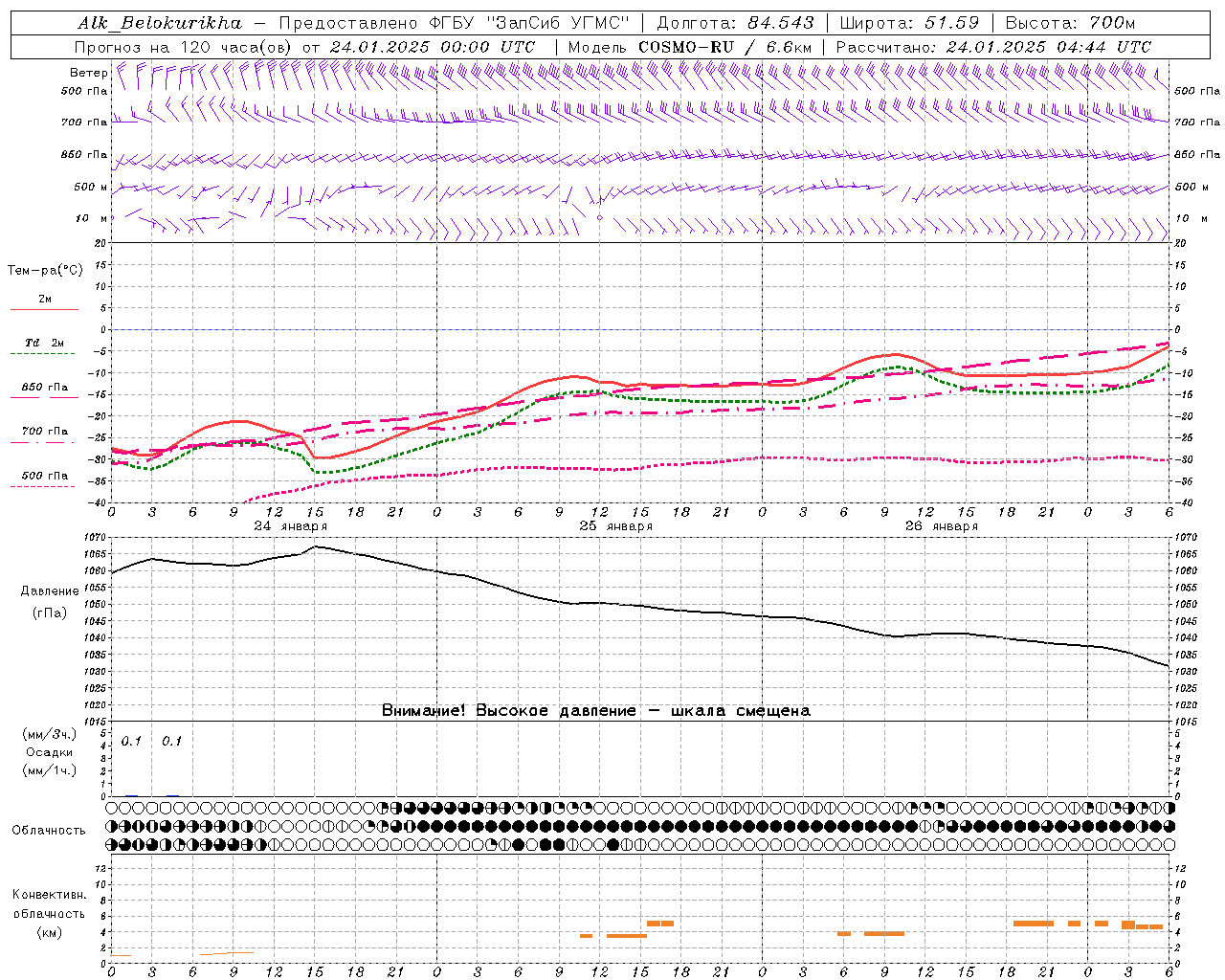Click the Ветер wind panel label

(88, 73)
